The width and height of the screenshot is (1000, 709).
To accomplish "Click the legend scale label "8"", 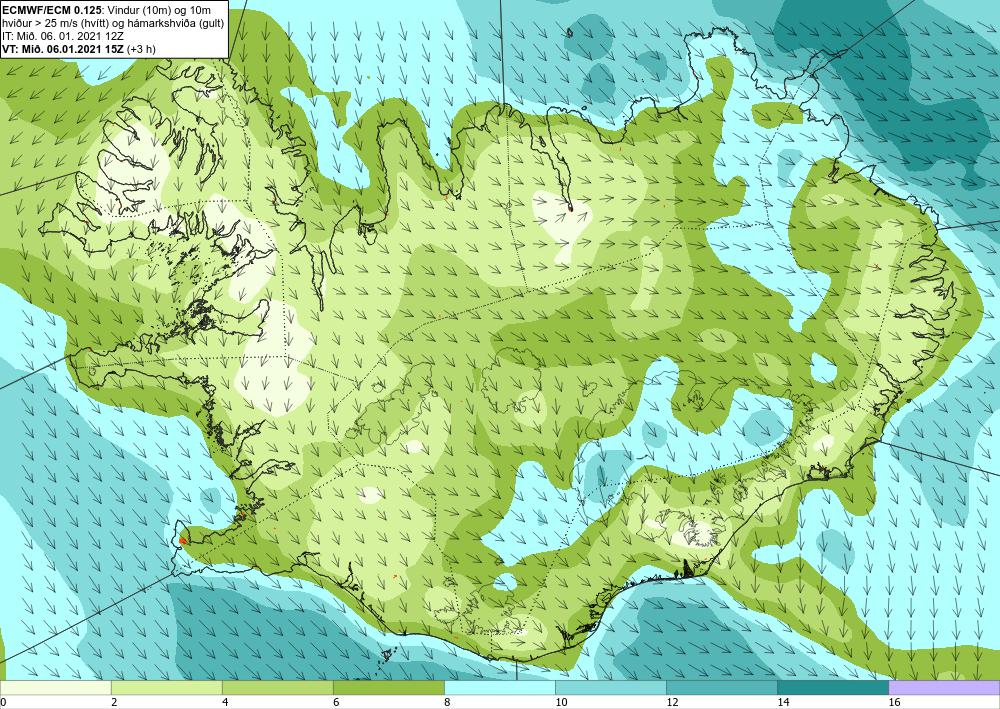I will point(447,703).
